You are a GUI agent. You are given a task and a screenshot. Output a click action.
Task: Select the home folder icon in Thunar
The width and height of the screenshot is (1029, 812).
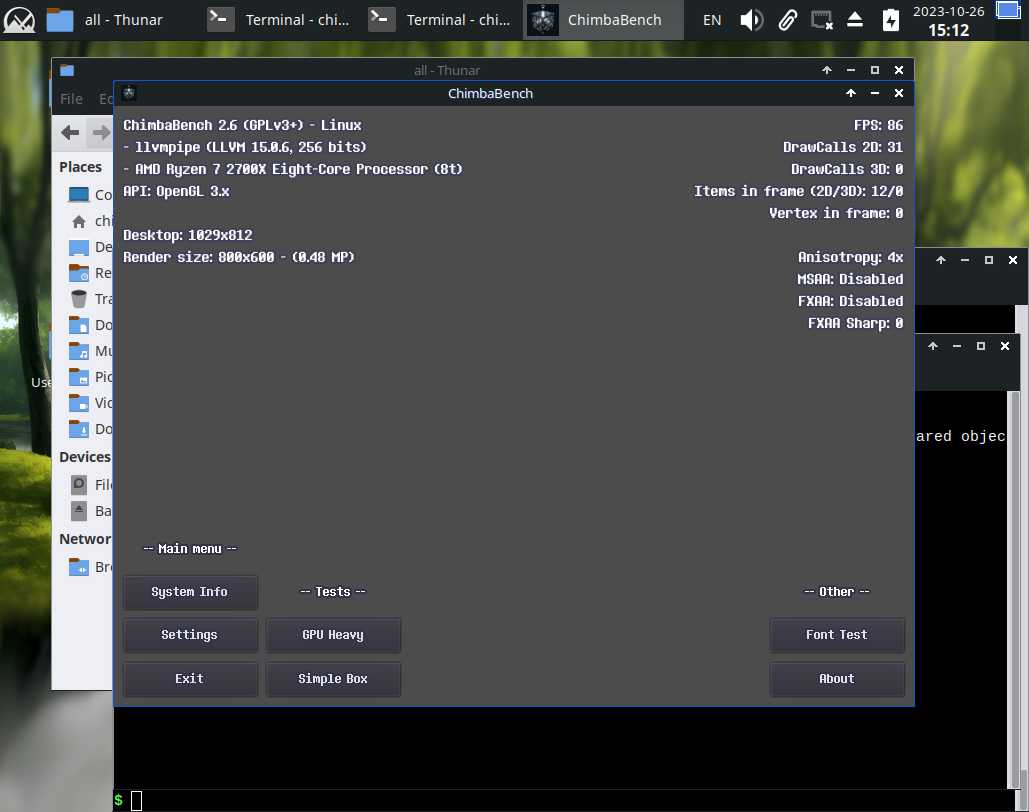click(79, 221)
